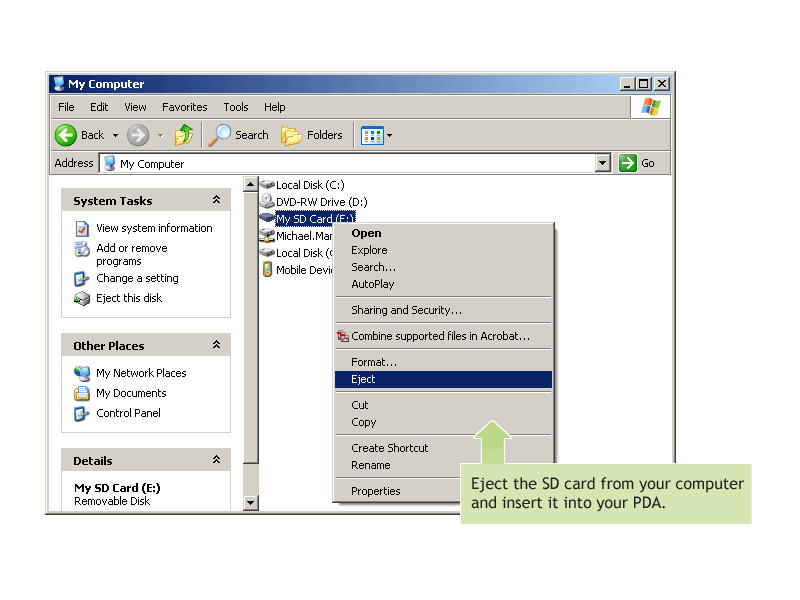Viewport: 800px width, 600px height.
Task: Click the Control Panel icon
Action: (x=82, y=413)
